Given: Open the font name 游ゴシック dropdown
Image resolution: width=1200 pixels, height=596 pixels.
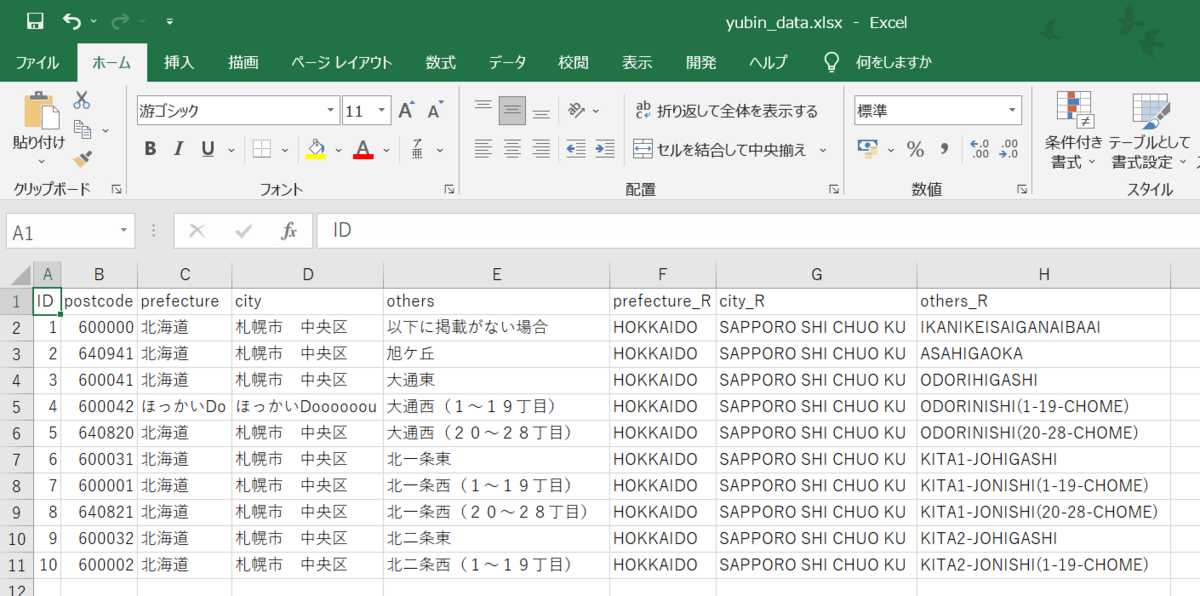Looking at the screenshot, I should [x=331, y=111].
